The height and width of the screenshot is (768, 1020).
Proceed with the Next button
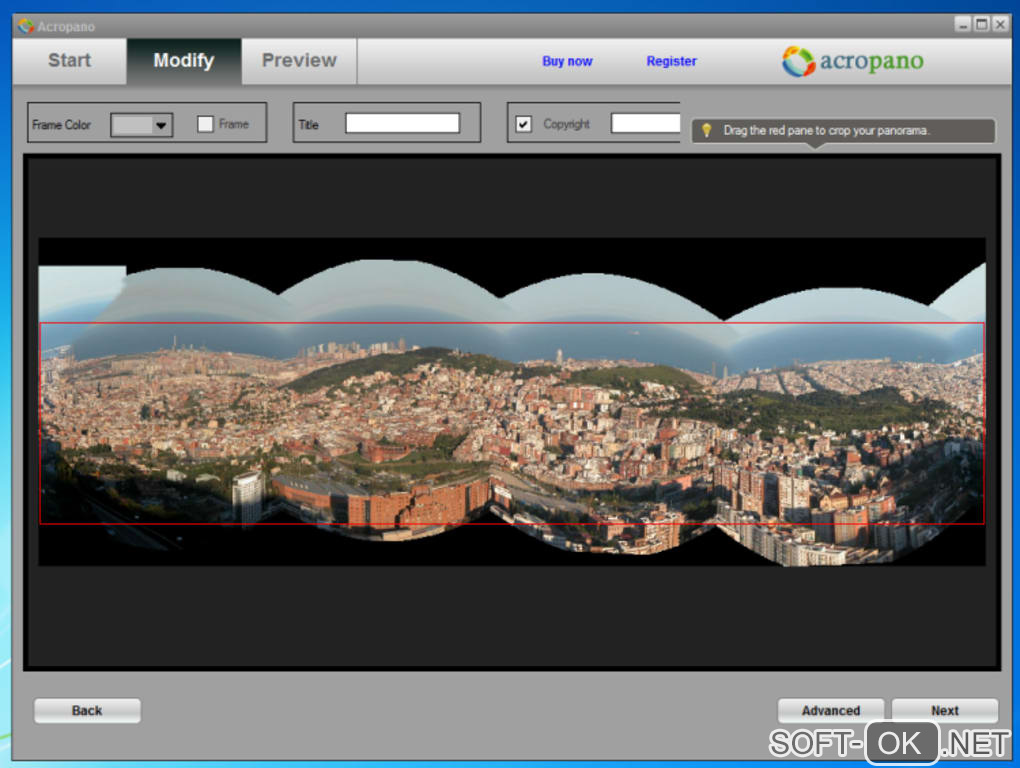[944, 710]
